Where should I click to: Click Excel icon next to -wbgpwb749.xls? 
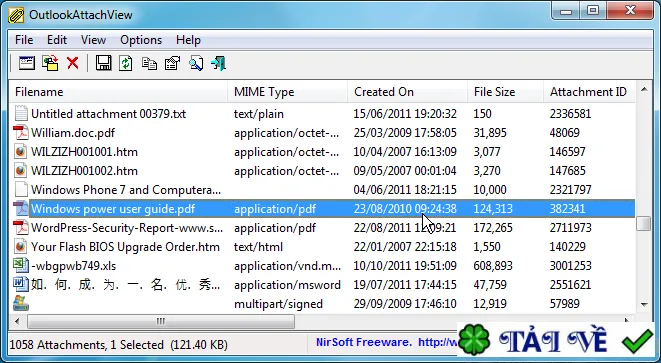tap(21, 266)
